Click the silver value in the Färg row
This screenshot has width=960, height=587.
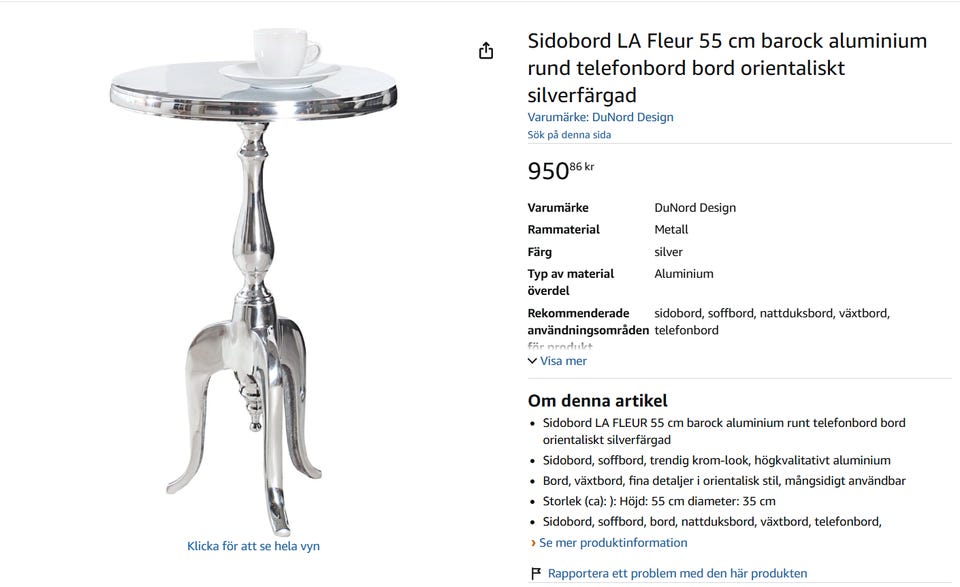click(x=668, y=252)
